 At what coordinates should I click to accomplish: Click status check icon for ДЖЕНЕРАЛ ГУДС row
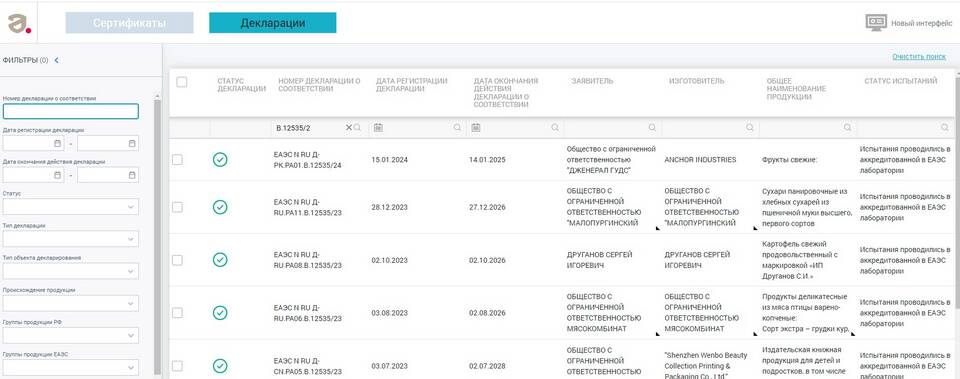pos(220,159)
